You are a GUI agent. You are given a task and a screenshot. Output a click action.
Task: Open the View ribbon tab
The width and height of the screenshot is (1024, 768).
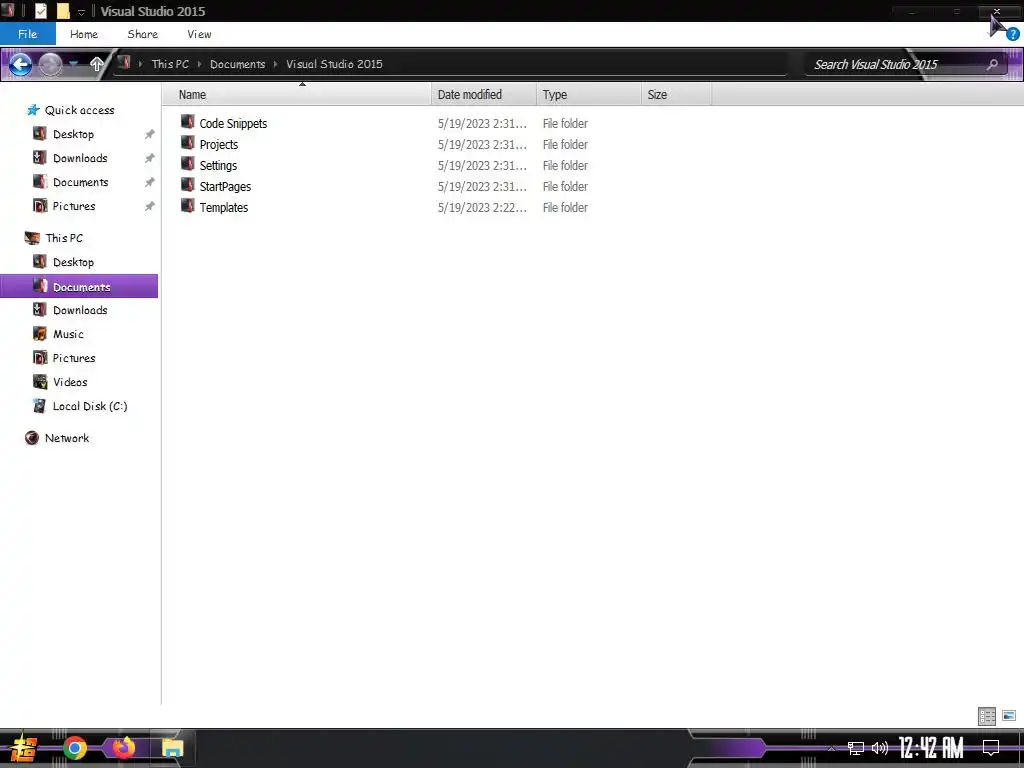coord(199,34)
